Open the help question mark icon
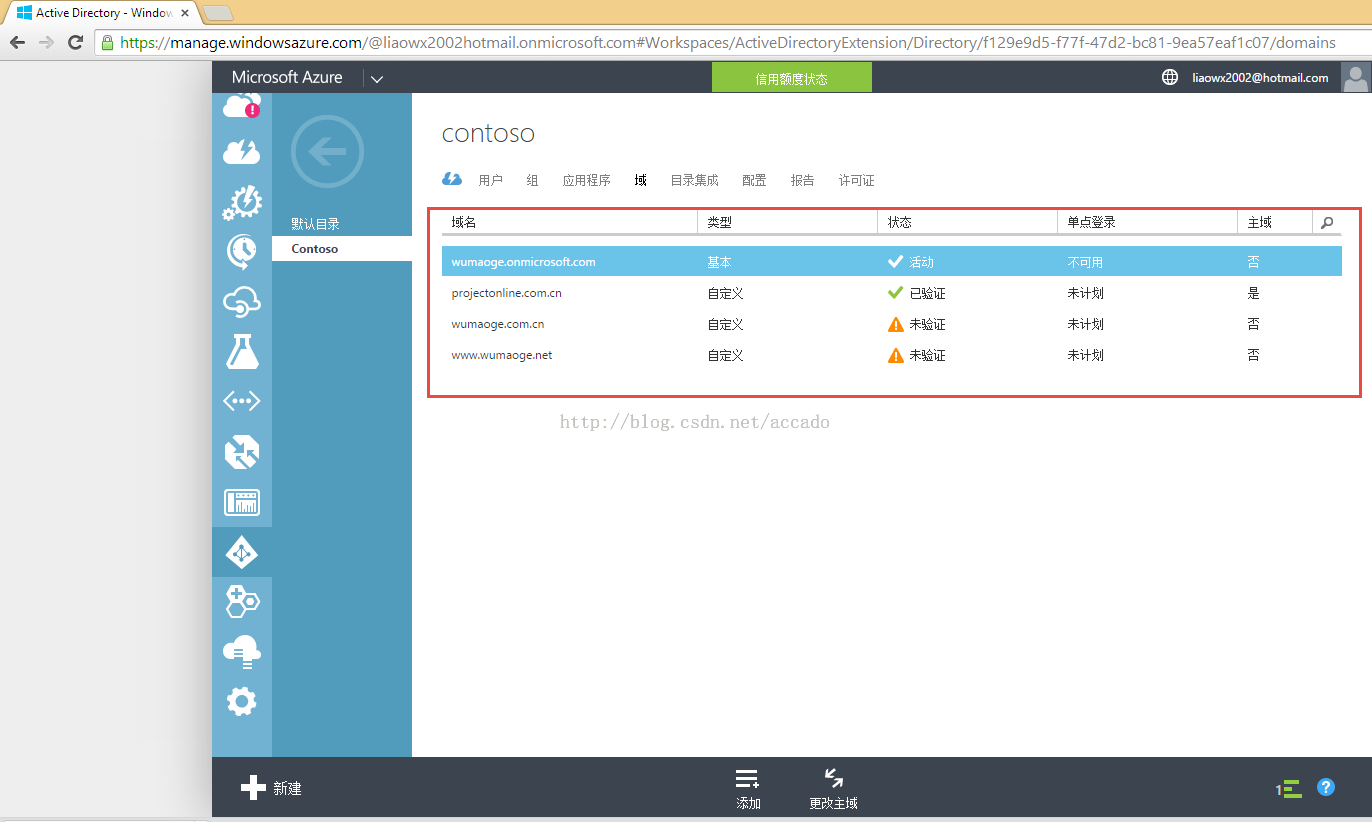The image size is (1372, 822). click(x=1326, y=787)
